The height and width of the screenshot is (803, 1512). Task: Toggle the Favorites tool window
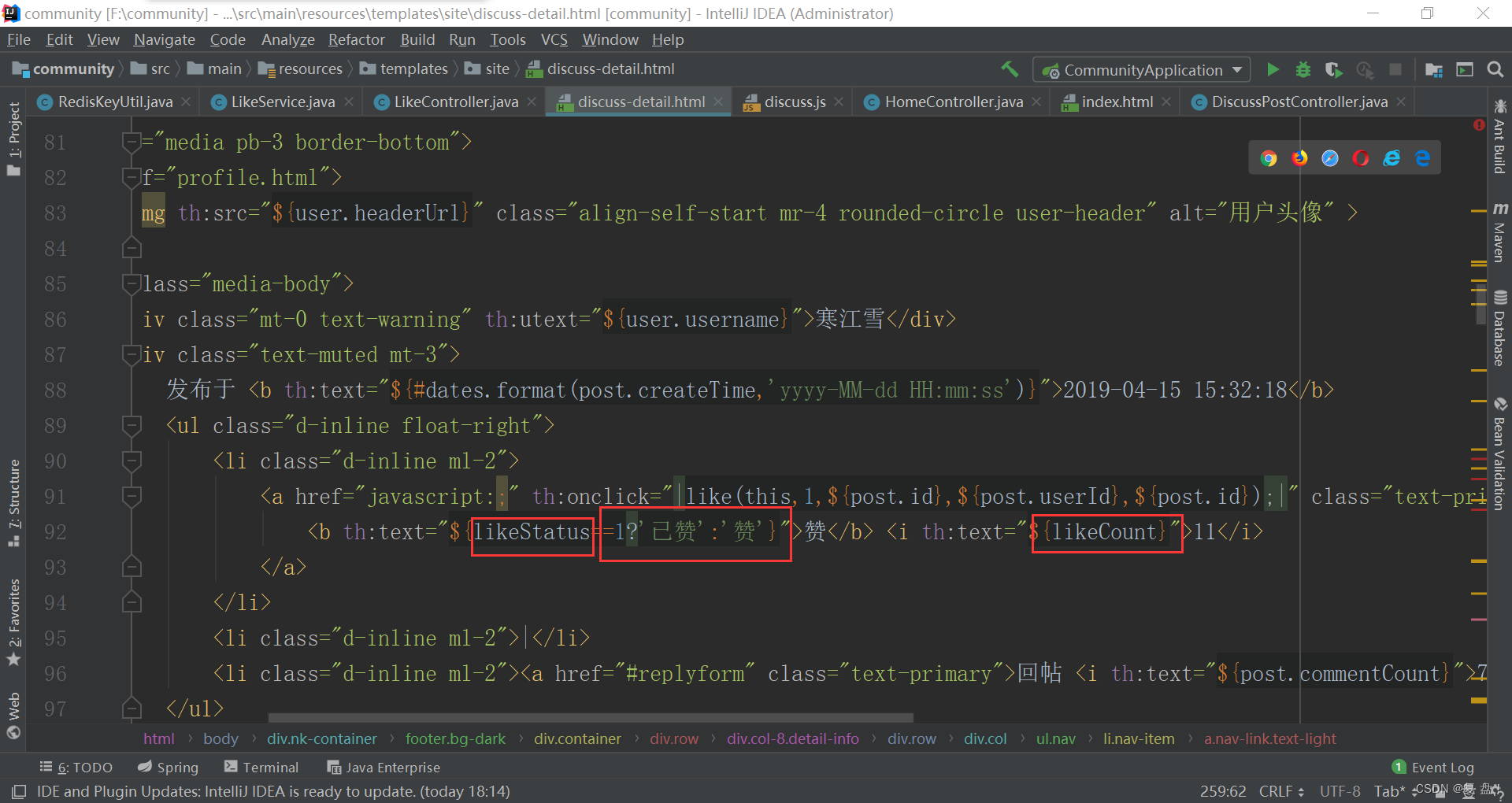[x=13, y=622]
